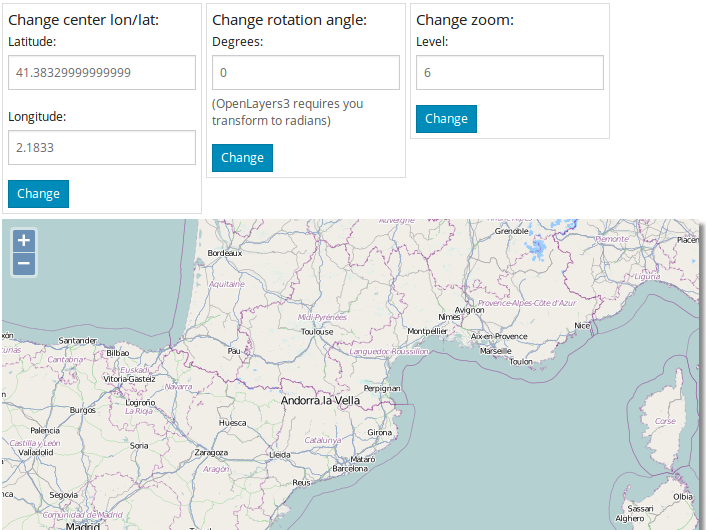Click Toulouse on the map
This screenshot has width=706, height=530.
click(316, 331)
